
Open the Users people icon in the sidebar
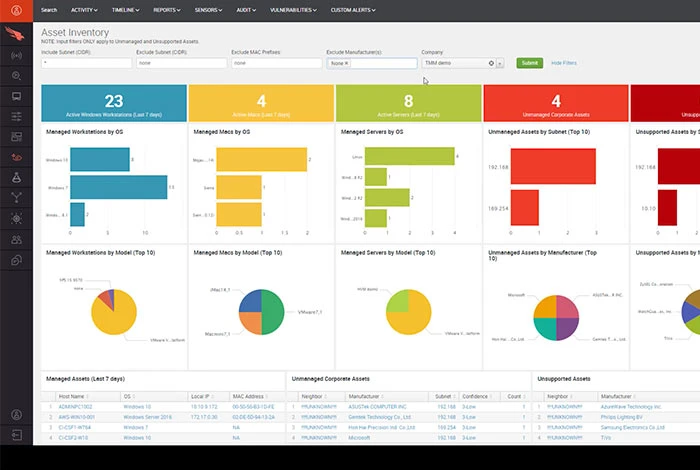click(x=16, y=240)
